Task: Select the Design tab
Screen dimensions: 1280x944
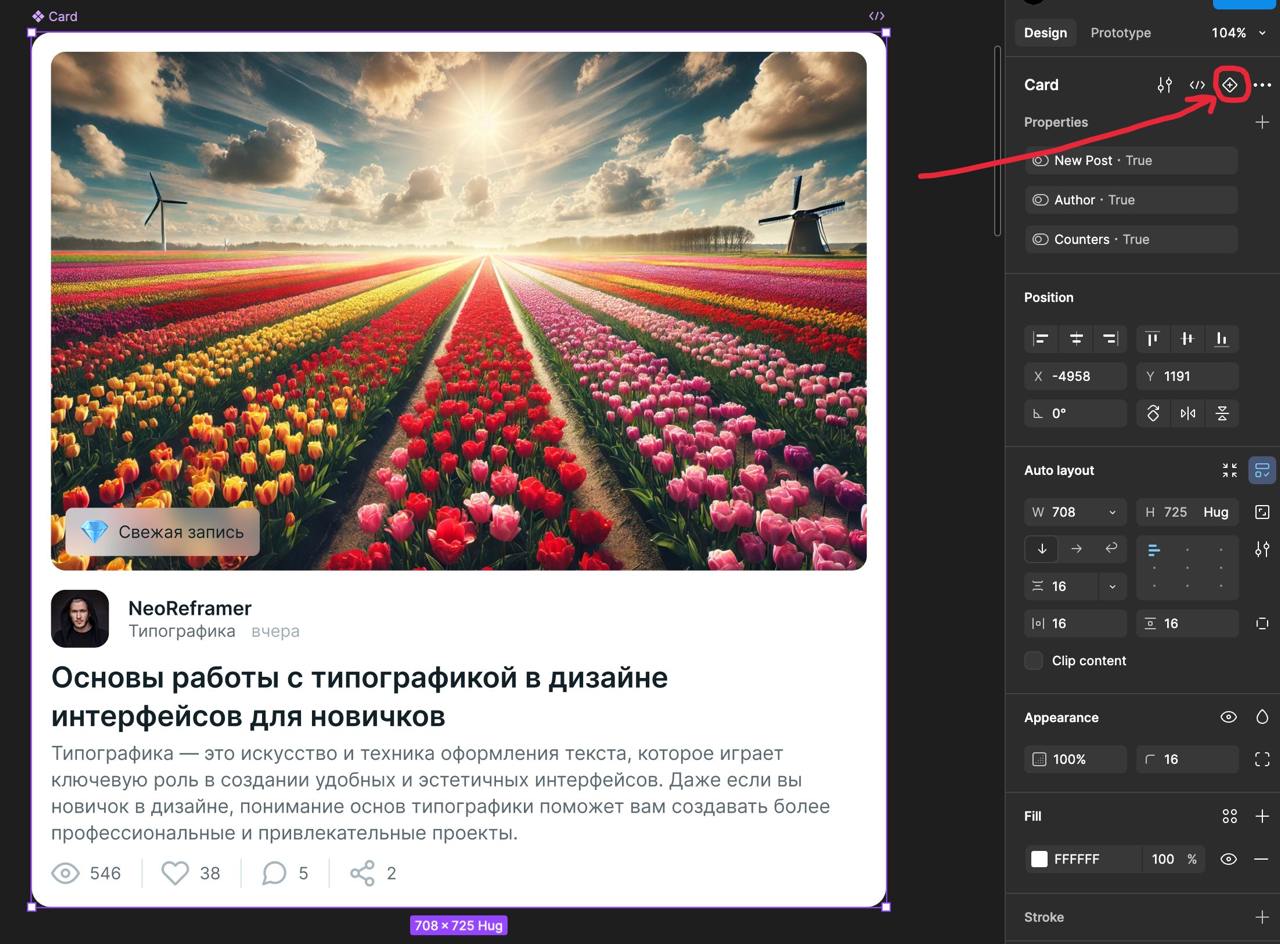Action: [x=1045, y=32]
